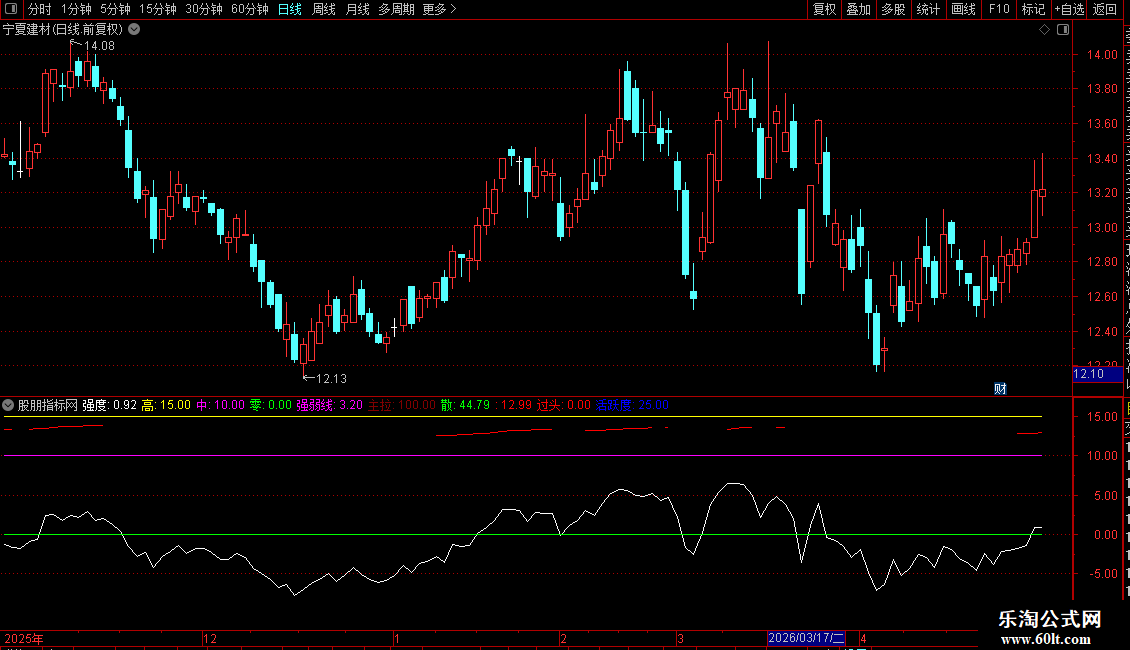This screenshot has width=1130, height=650.
Task: Open the 多股 multi-stock view
Action: coord(894,9)
